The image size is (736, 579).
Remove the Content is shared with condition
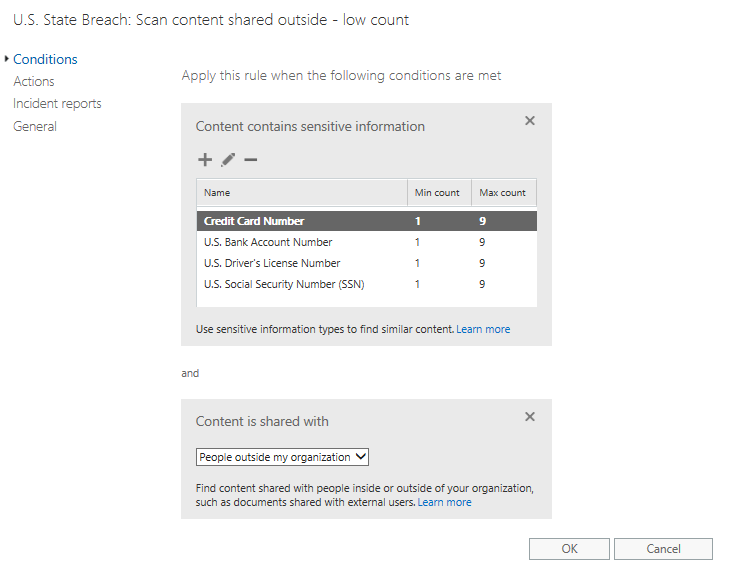[530, 416]
